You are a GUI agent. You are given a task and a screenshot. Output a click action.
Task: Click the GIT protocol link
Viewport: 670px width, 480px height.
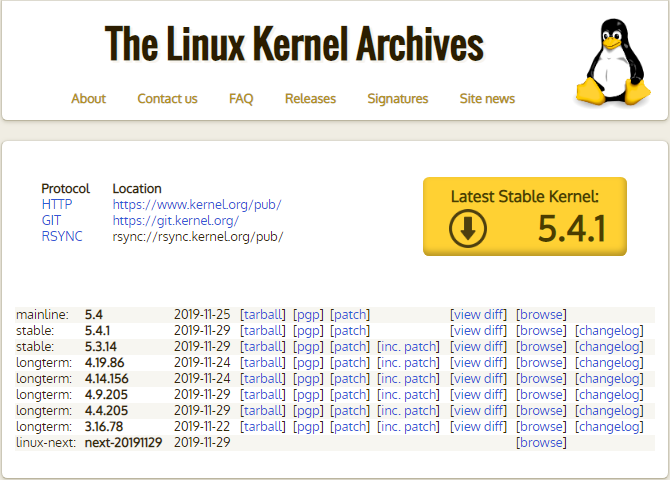coord(51,220)
